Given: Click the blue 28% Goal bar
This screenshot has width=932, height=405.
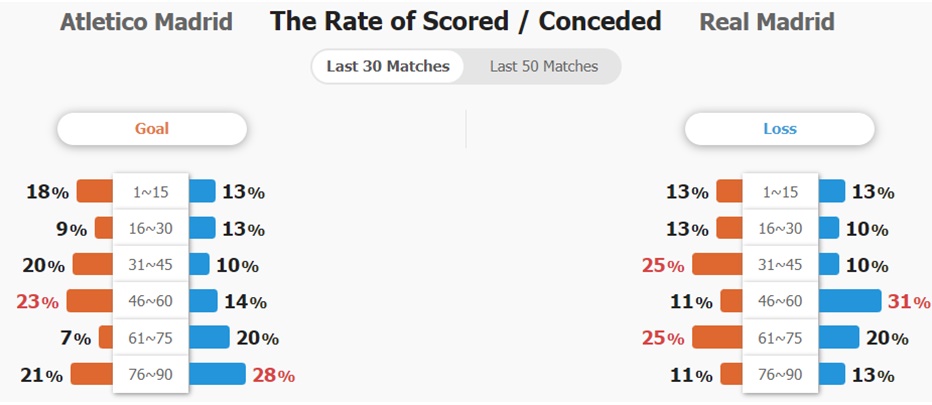Looking at the screenshot, I should (x=217, y=374).
